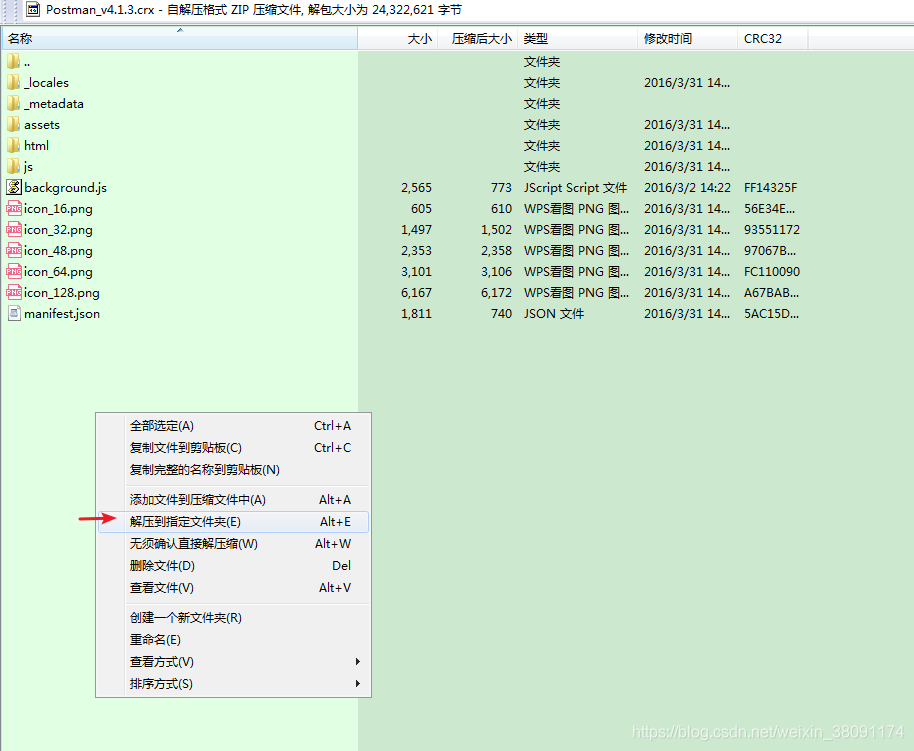Viewport: 914px width, 751px height.
Task: Click the icon_128.png PNG file icon
Action: point(14,292)
